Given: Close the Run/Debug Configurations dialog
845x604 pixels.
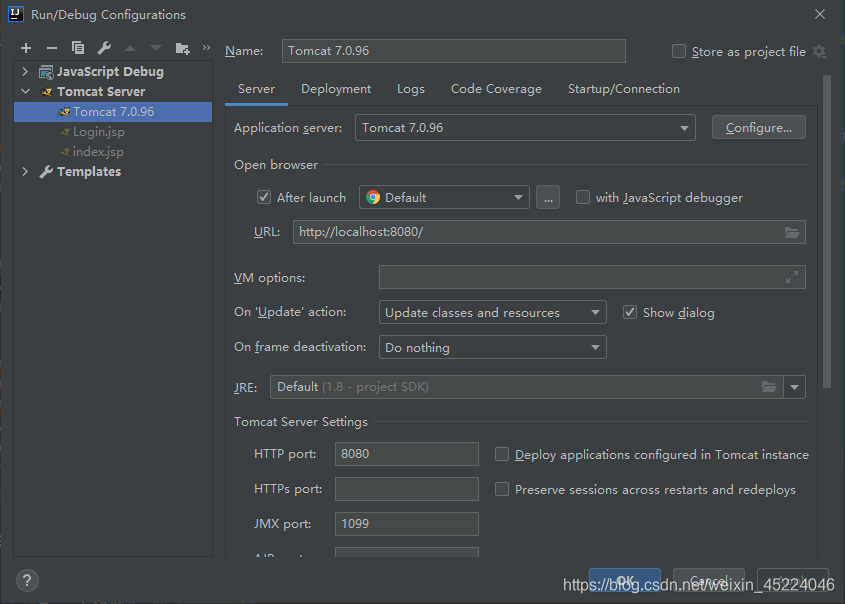Looking at the screenshot, I should [820, 15].
